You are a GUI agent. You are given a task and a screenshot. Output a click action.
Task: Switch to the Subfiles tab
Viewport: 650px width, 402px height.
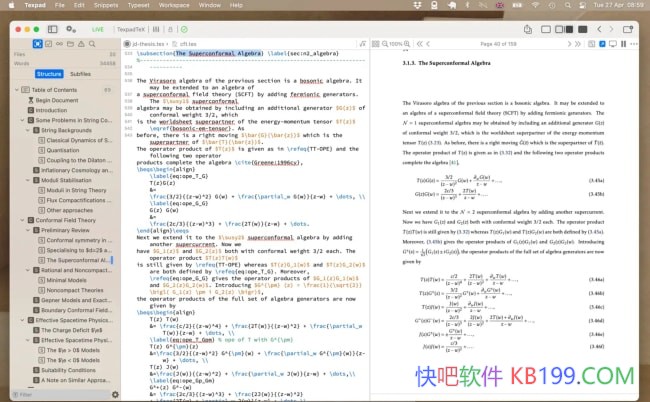coord(81,74)
